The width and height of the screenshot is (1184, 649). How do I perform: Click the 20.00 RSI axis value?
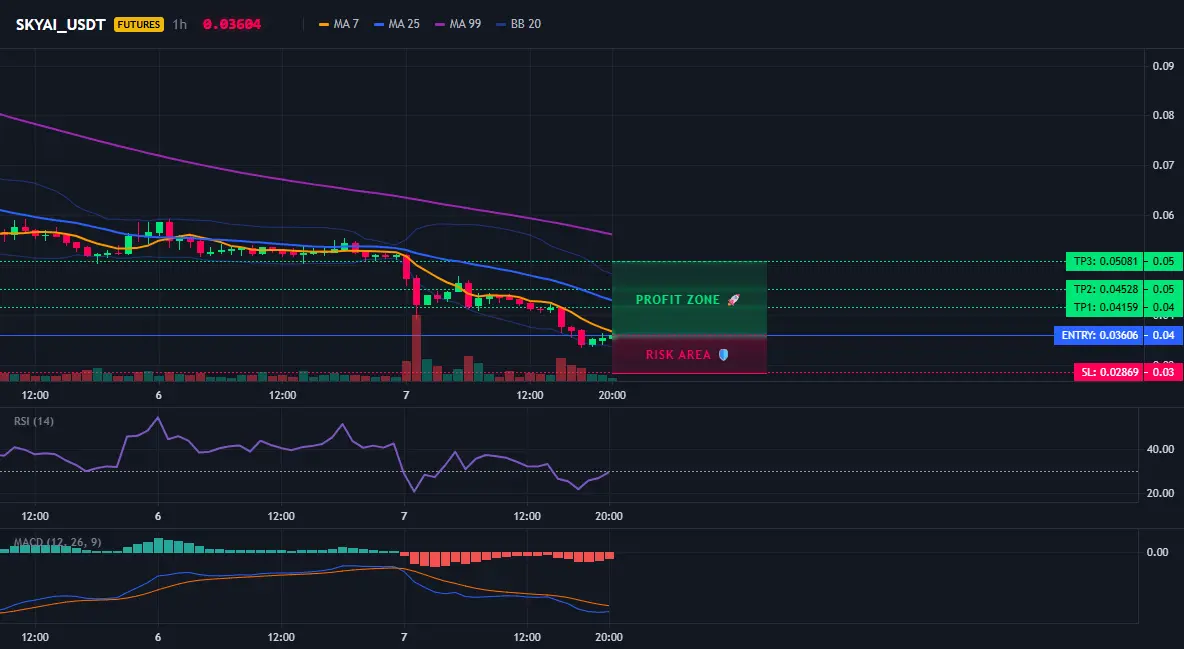point(1161,493)
